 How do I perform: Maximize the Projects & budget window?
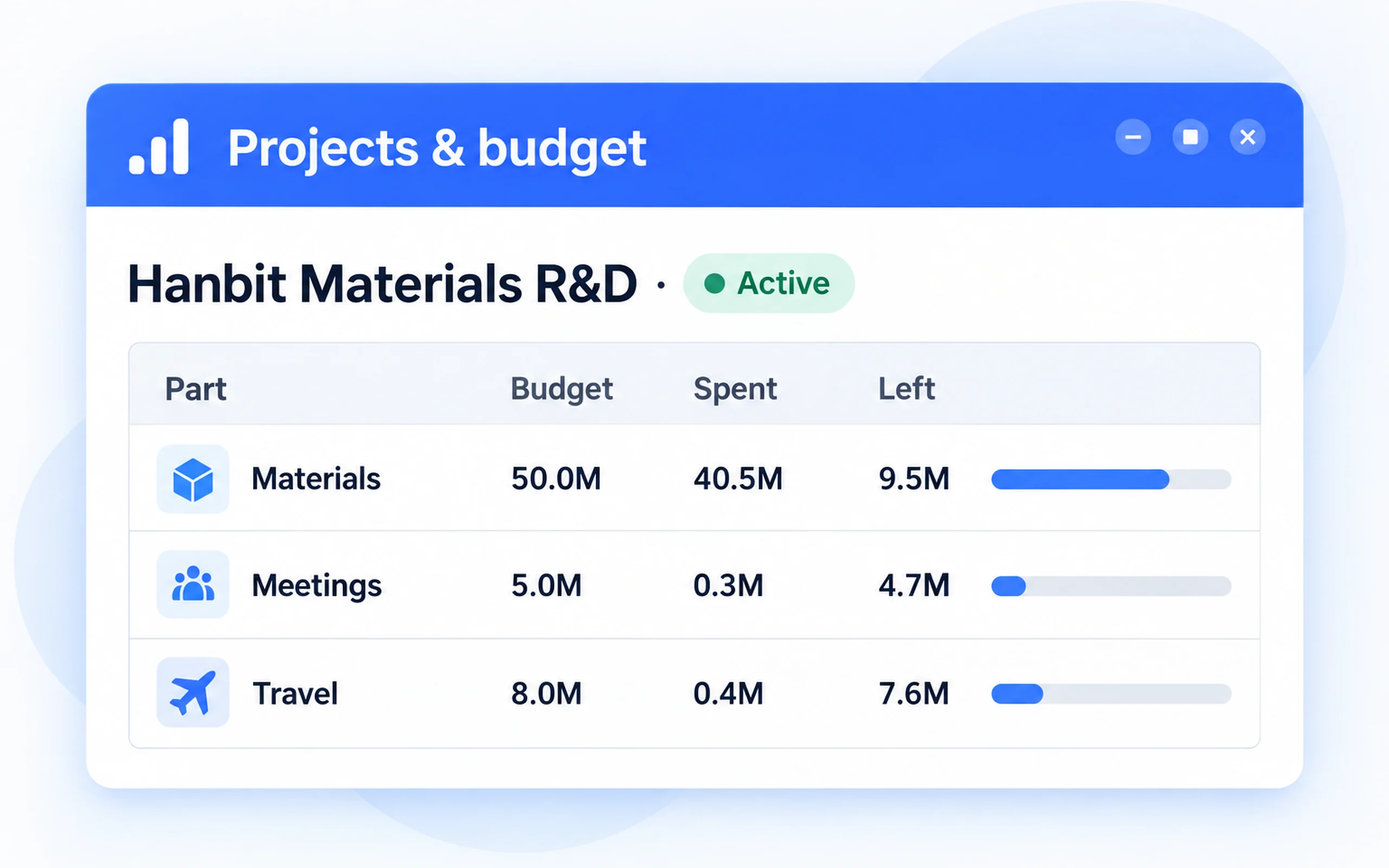pos(1190,137)
